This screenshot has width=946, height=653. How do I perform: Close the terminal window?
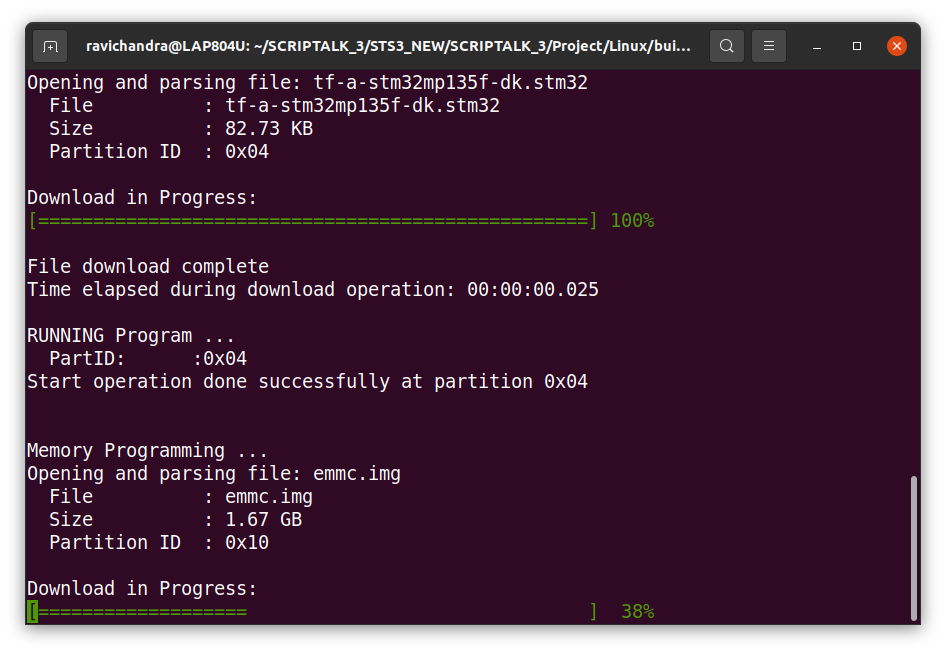point(897,46)
